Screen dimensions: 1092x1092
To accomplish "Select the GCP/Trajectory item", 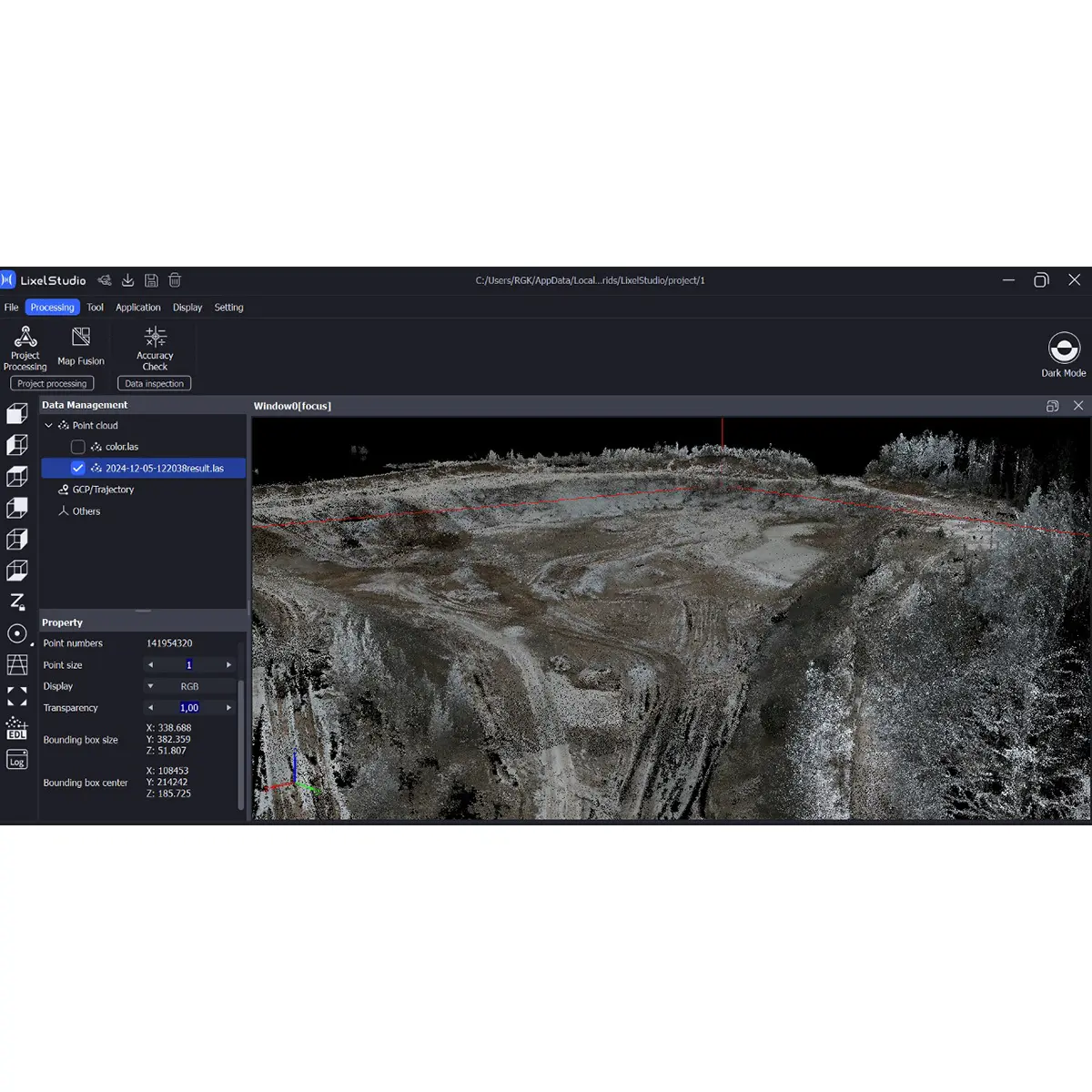I will (x=103, y=490).
